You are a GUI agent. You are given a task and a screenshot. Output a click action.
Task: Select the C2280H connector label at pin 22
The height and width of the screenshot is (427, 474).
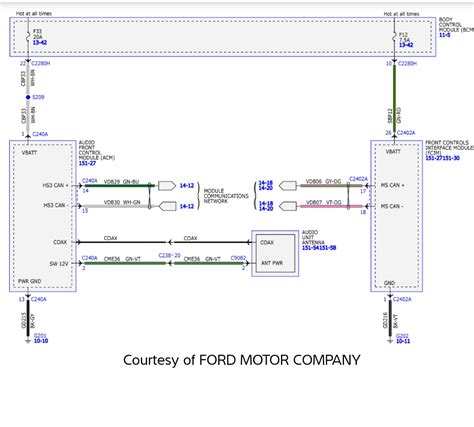(x=41, y=63)
